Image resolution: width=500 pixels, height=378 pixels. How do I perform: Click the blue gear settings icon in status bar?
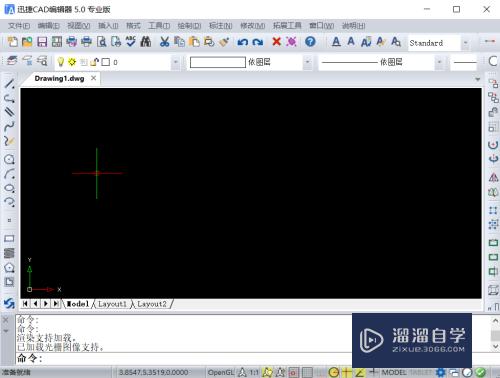441,372
